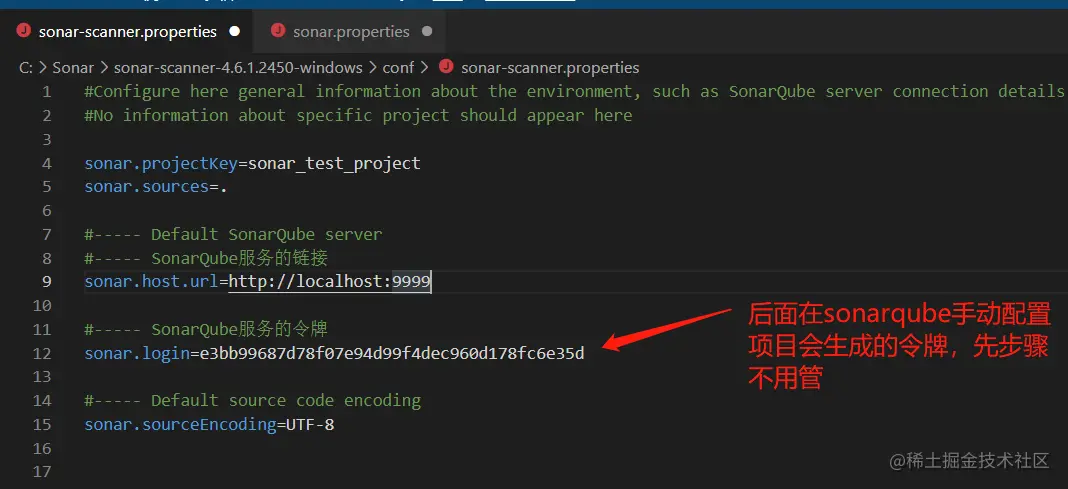1068x489 pixels.
Task: Click unsaved dot on sonar-scanner.properties tab
Action: pyautogui.click(x=235, y=31)
